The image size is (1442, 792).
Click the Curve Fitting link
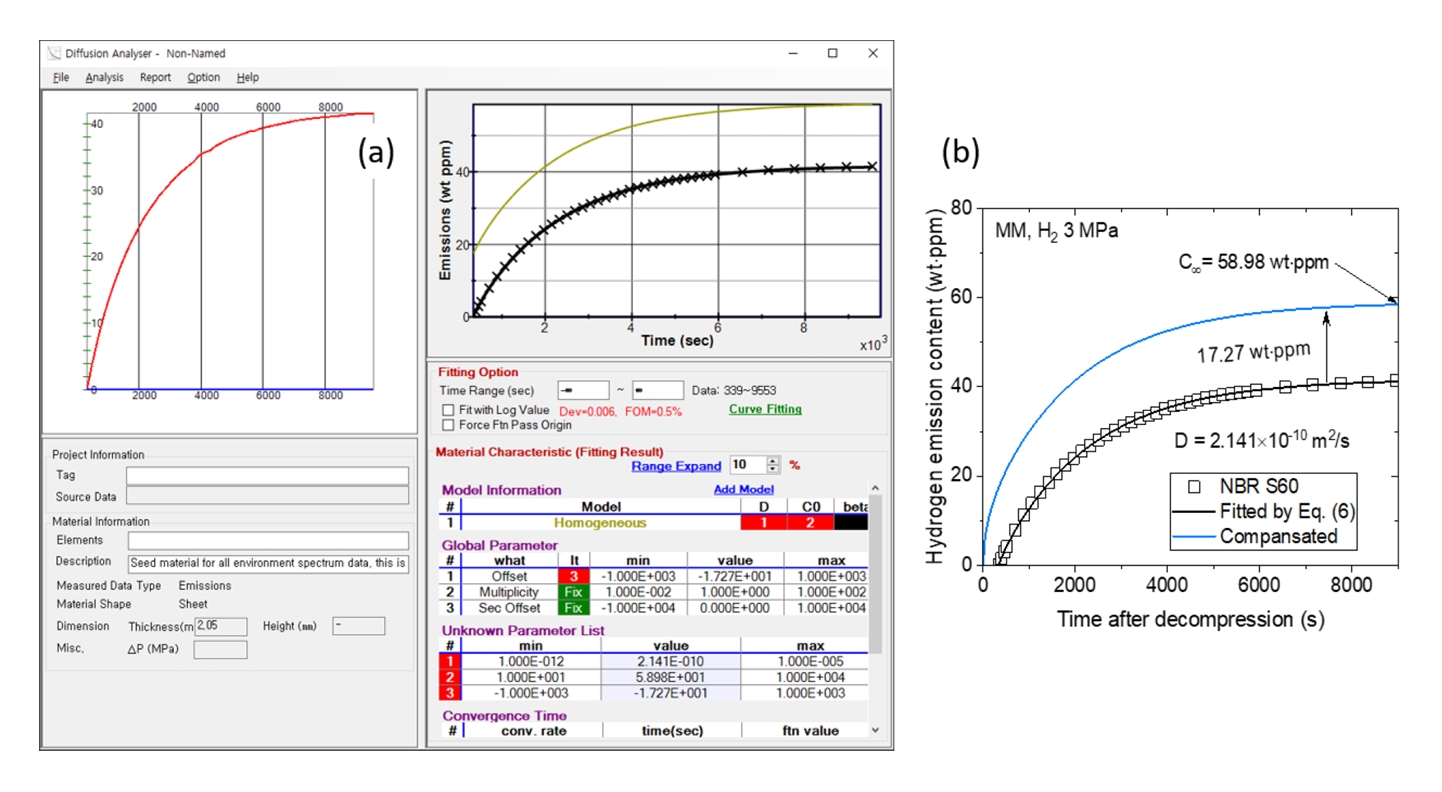[765, 409]
